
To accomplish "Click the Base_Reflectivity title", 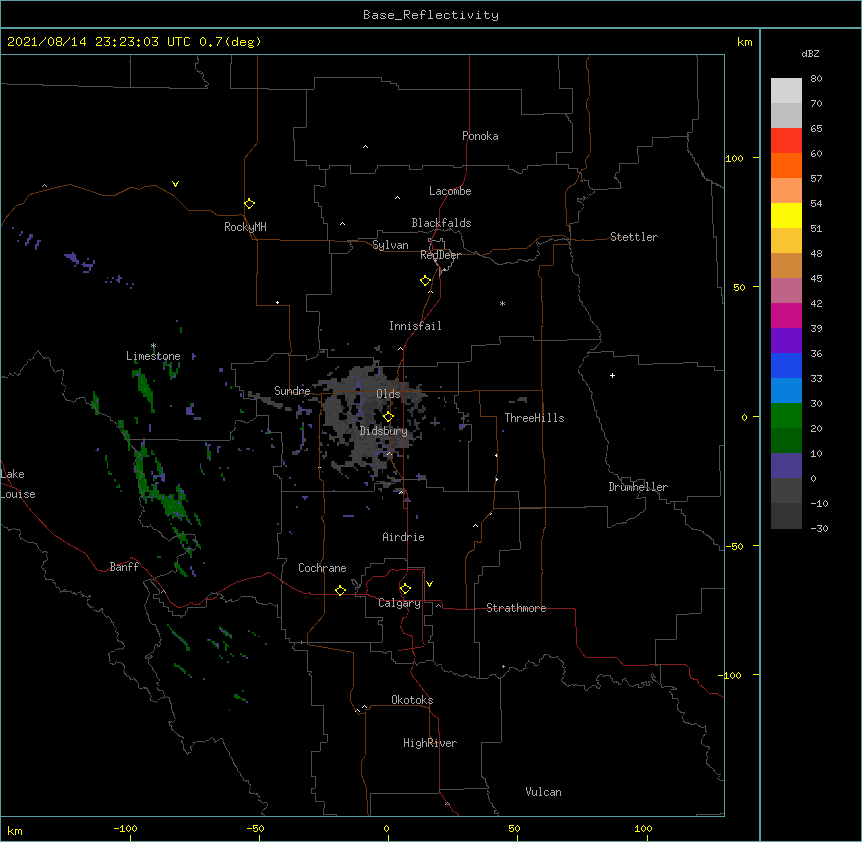I will pos(431,15).
